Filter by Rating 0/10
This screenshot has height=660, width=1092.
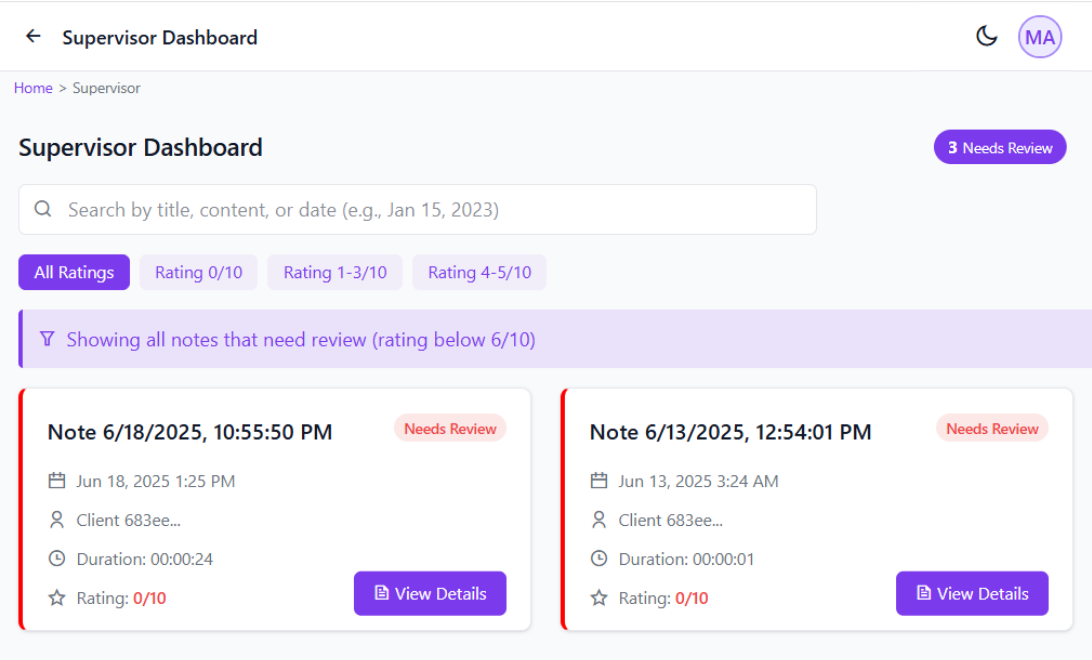coord(198,272)
